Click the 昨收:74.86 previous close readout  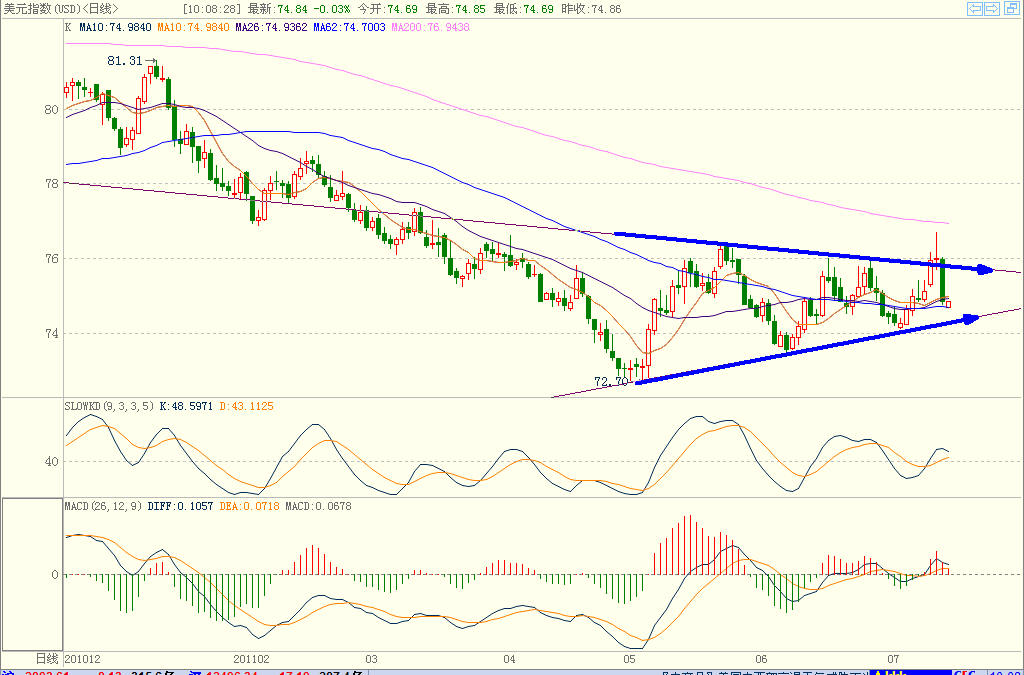click(593, 9)
